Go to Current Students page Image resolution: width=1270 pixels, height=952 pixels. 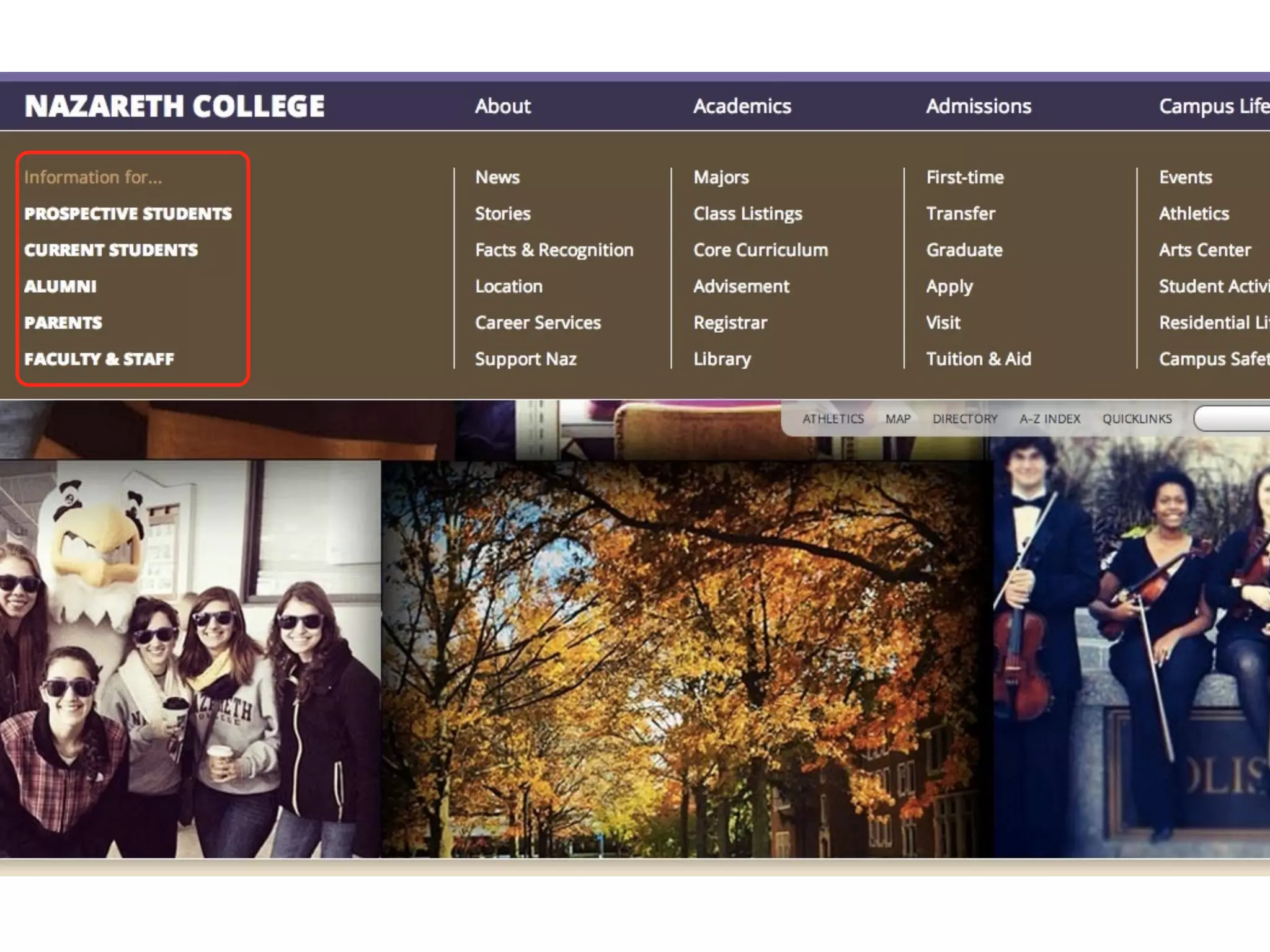point(111,250)
